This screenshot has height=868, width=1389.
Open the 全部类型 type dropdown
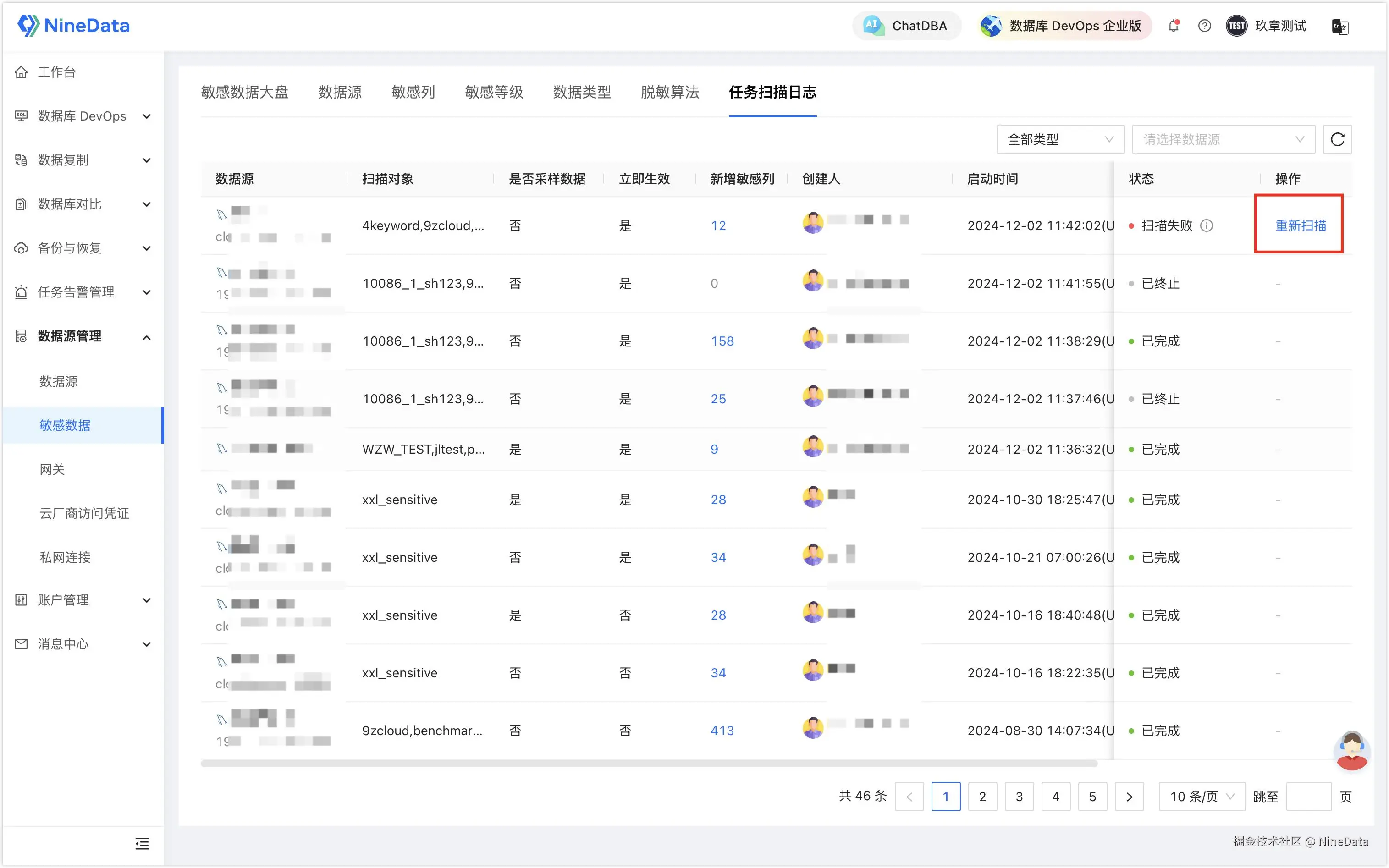pos(1059,139)
